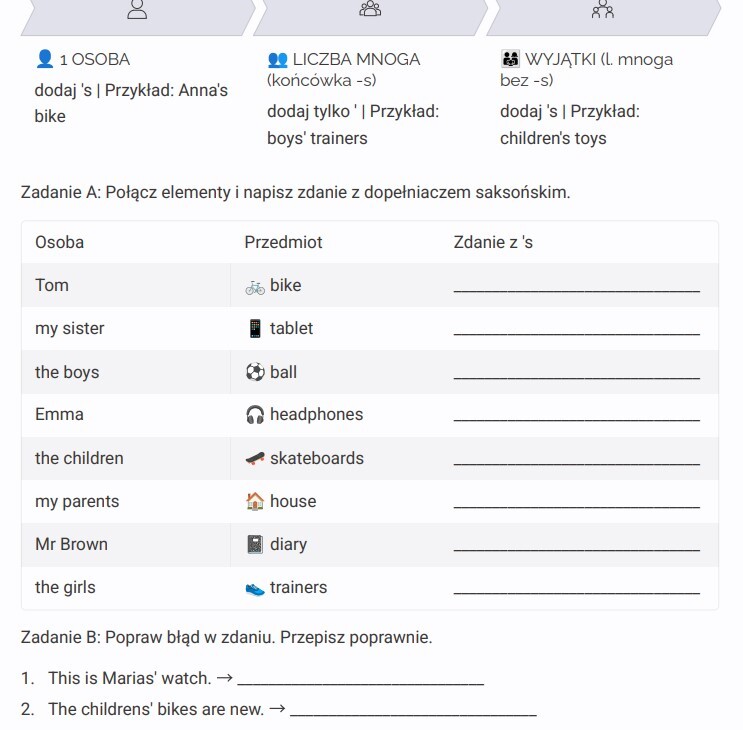Click the family outline icon in third arrow
This screenshot has width=743, height=730.
(603, 9)
